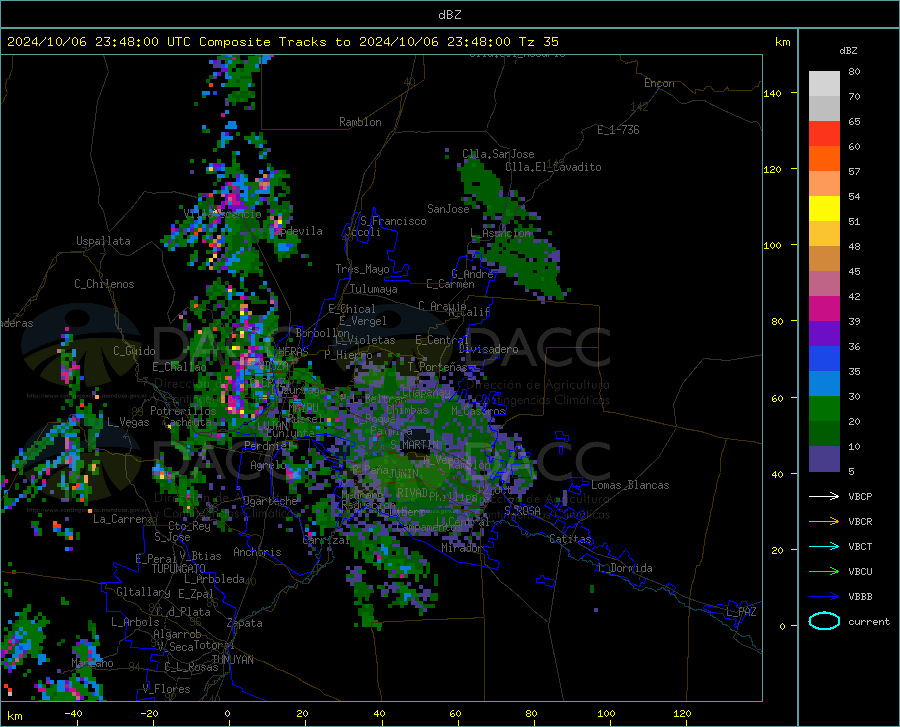Click 'km' label at bottom left
The width and height of the screenshot is (900, 727).
(14, 716)
